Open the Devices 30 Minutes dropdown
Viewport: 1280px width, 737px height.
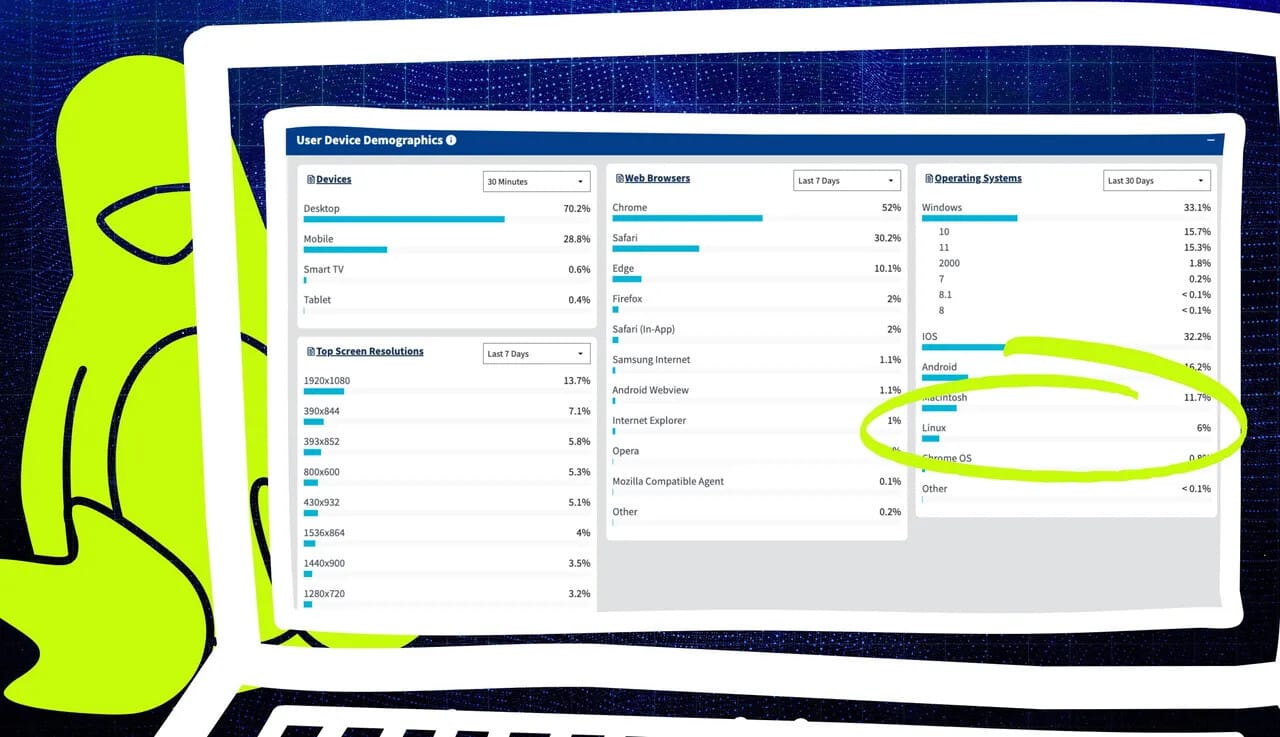pyautogui.click(x=536, y=181)
